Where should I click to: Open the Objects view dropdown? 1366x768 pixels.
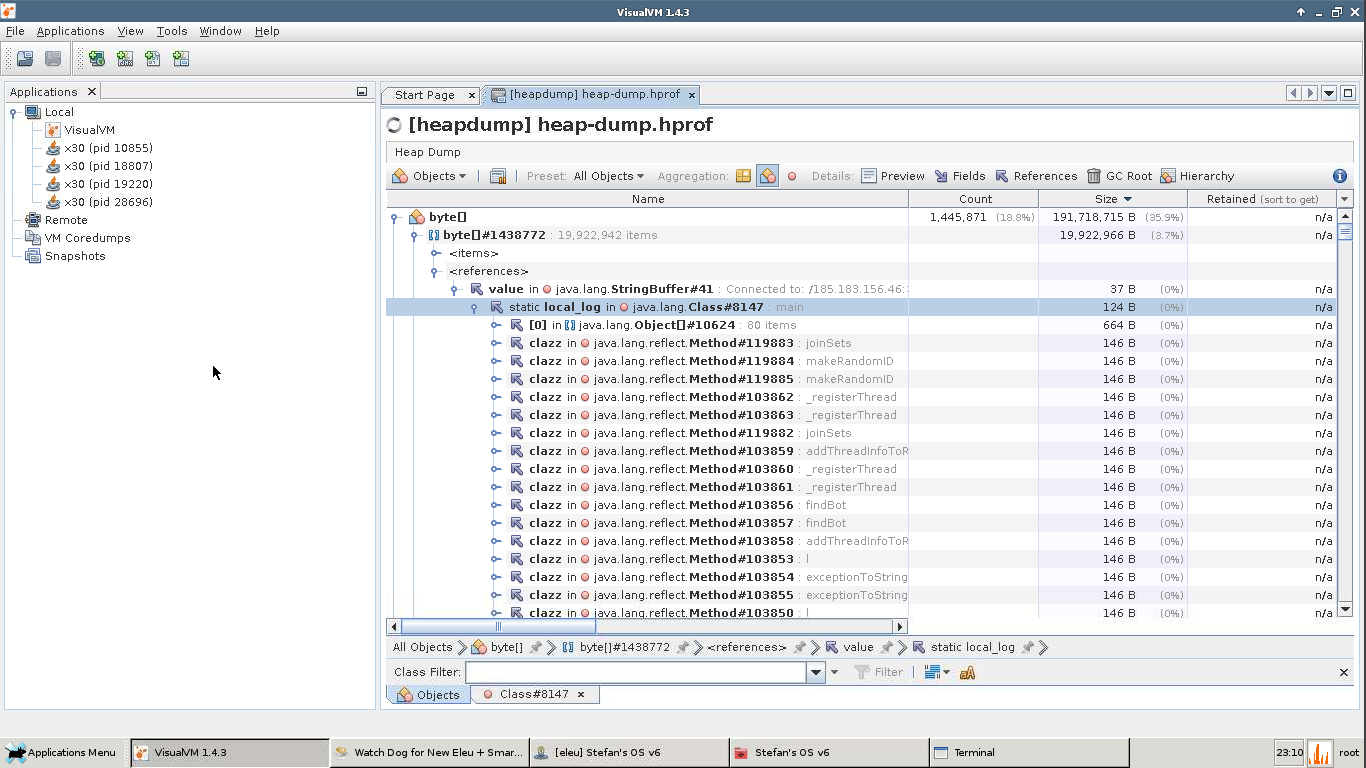[x=430, y=176]
